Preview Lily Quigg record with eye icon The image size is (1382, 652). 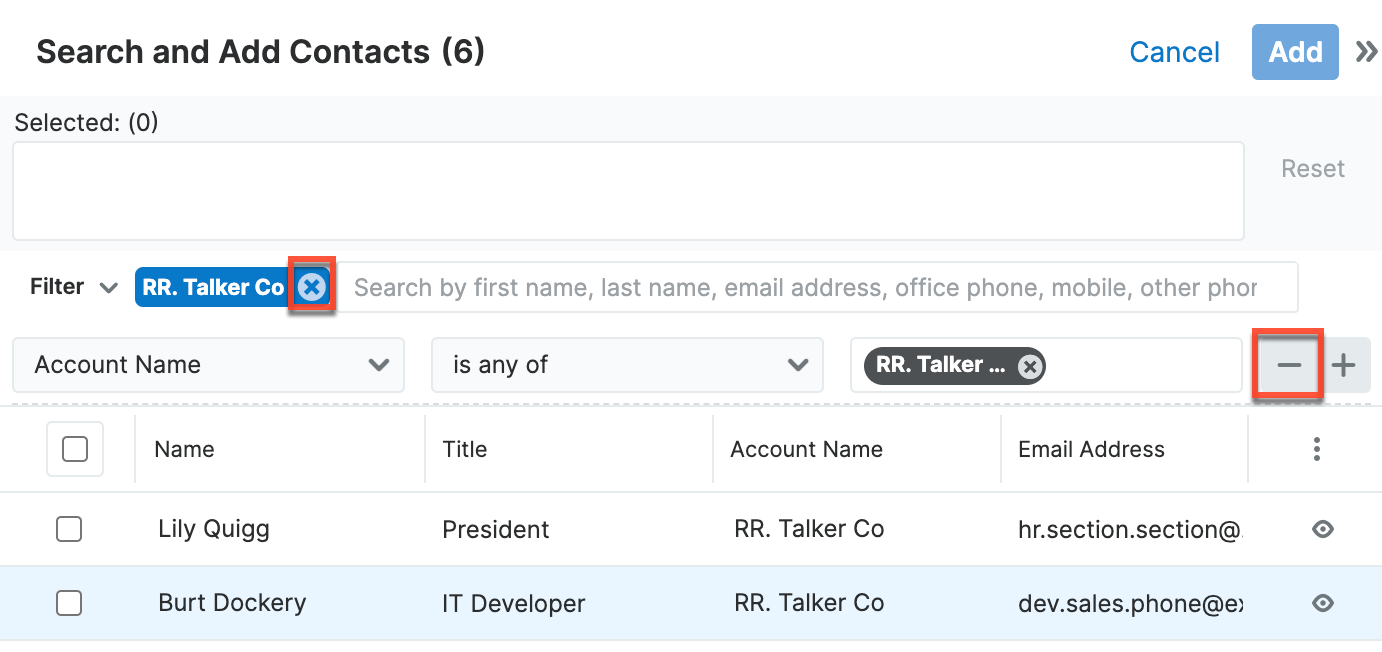click(1323, 529)
